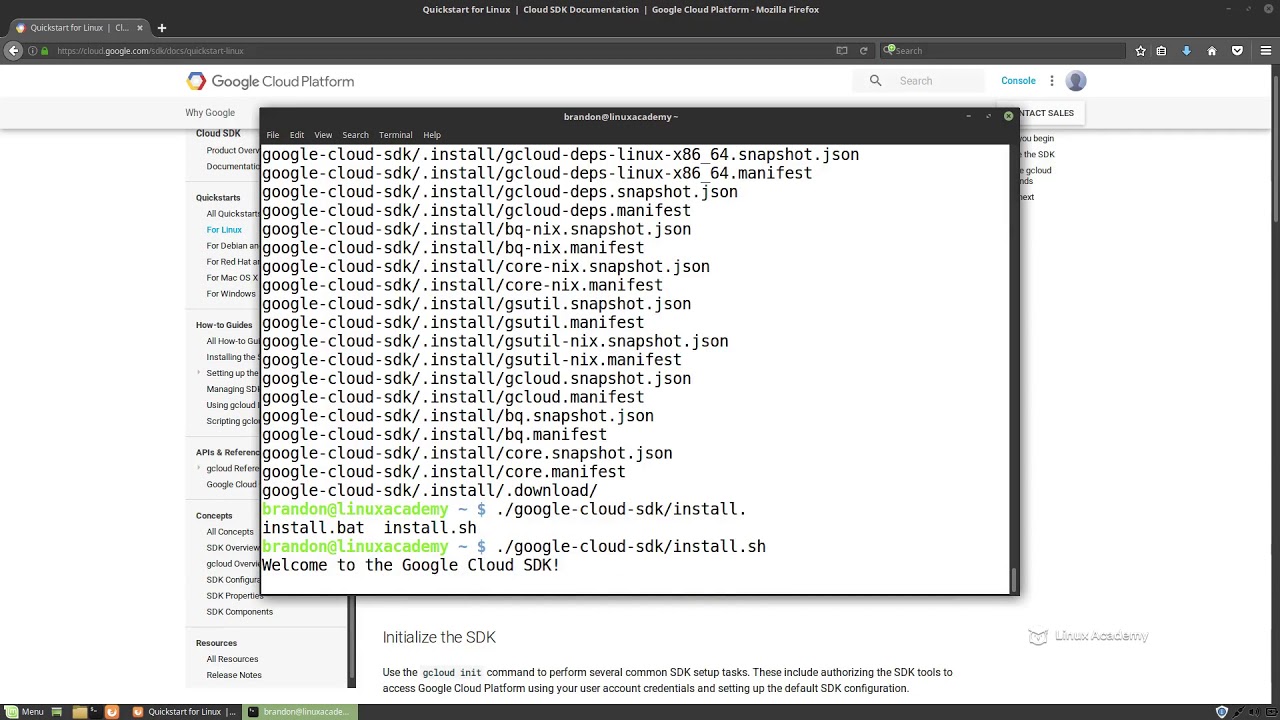Screen dimensions: 1280x720
Task: Reload the page with the refresh icon
Action: tap(863, 51)
